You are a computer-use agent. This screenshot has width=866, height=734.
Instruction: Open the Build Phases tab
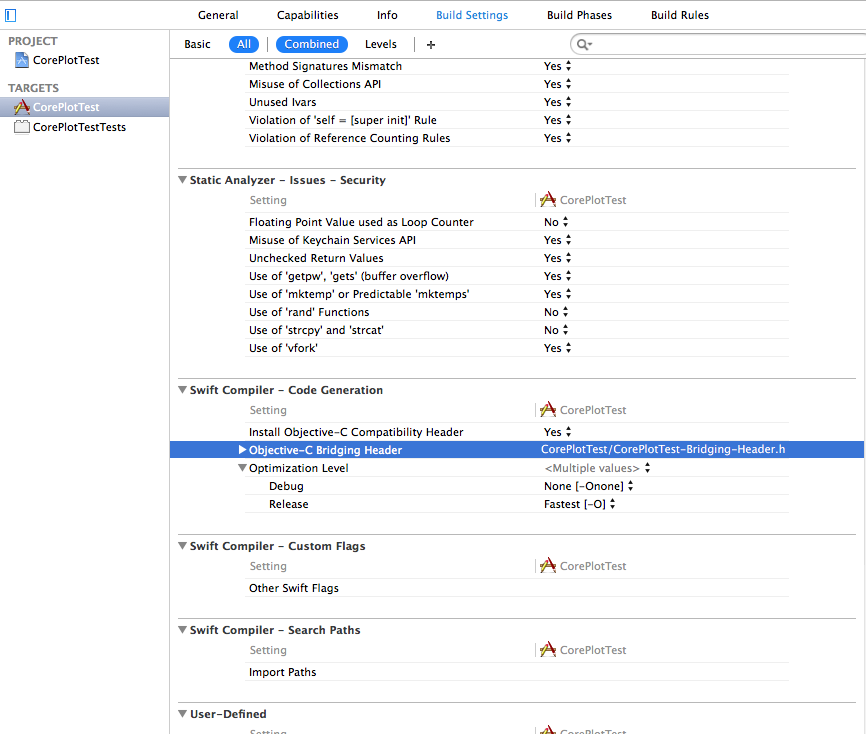579,15
